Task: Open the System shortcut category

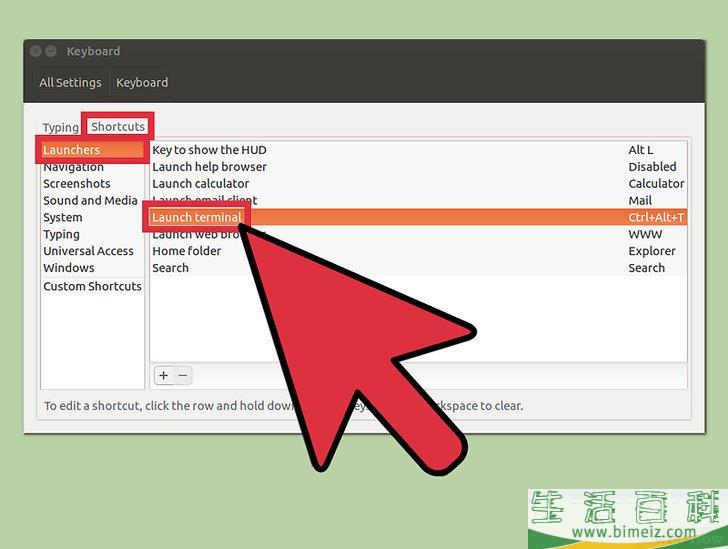Action: 63,218
